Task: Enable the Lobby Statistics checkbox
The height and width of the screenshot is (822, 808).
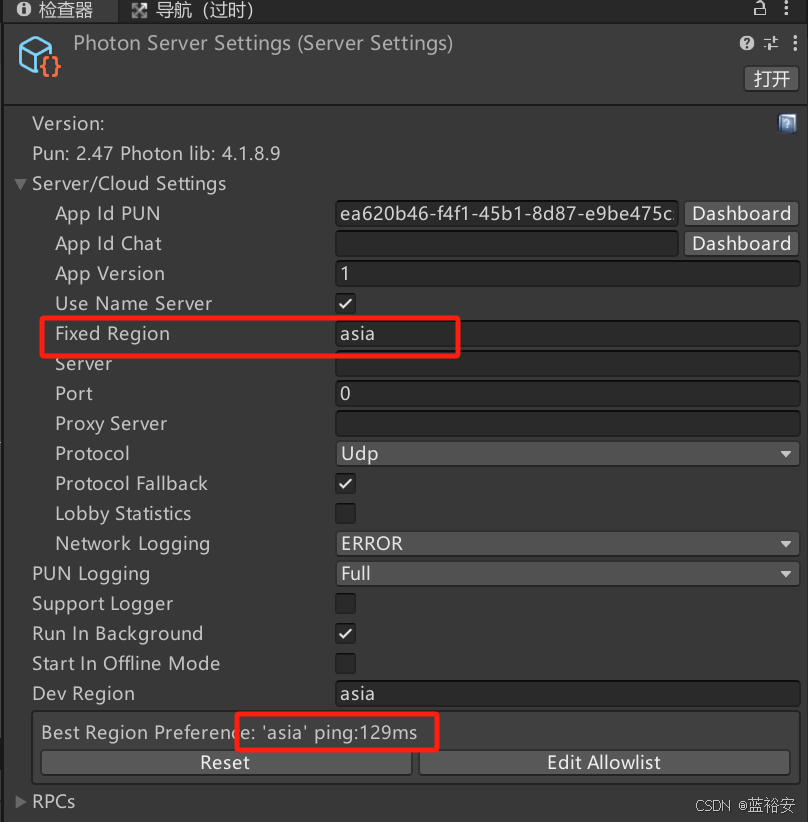Action: (346, 514)
